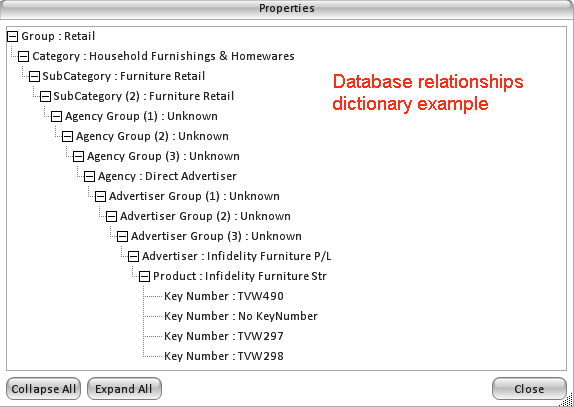Collapse Agency Group (1) : Unknown node
Image resolution: width=574 pixels, height=407 pixels.
coord(56,116)
